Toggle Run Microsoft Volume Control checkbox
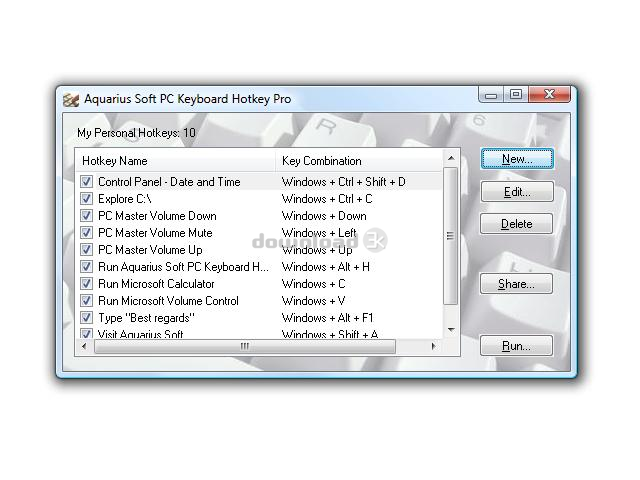This screenshot has width=640, height=480. click(86, 301)
